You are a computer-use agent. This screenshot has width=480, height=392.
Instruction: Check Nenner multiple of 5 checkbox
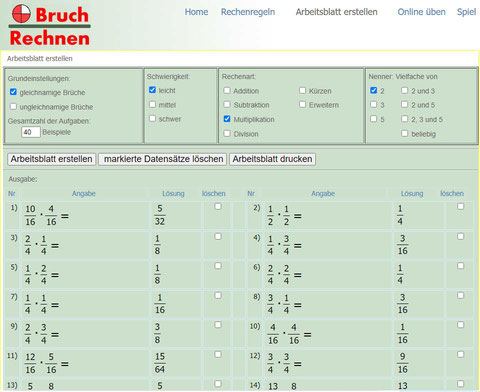(374, 119)
